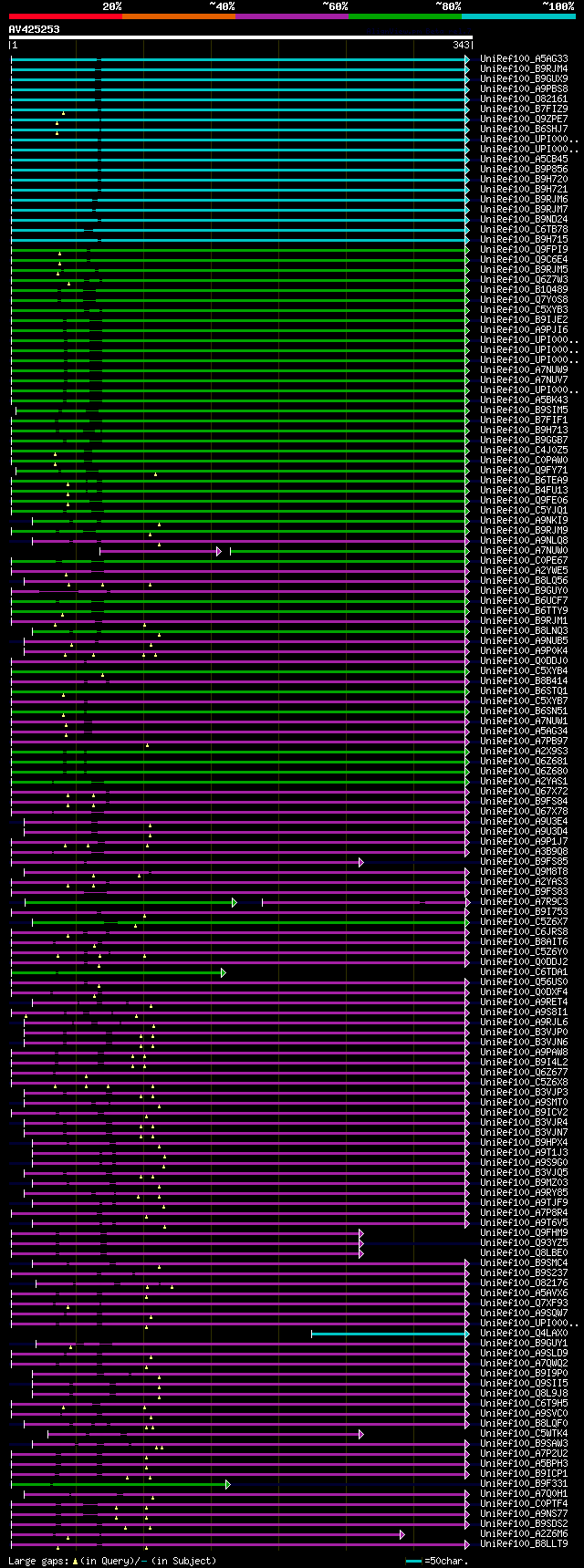Click the purple ~60% identity legend bar
Viewport: 584px width, 1568px height.
(292, 16)
